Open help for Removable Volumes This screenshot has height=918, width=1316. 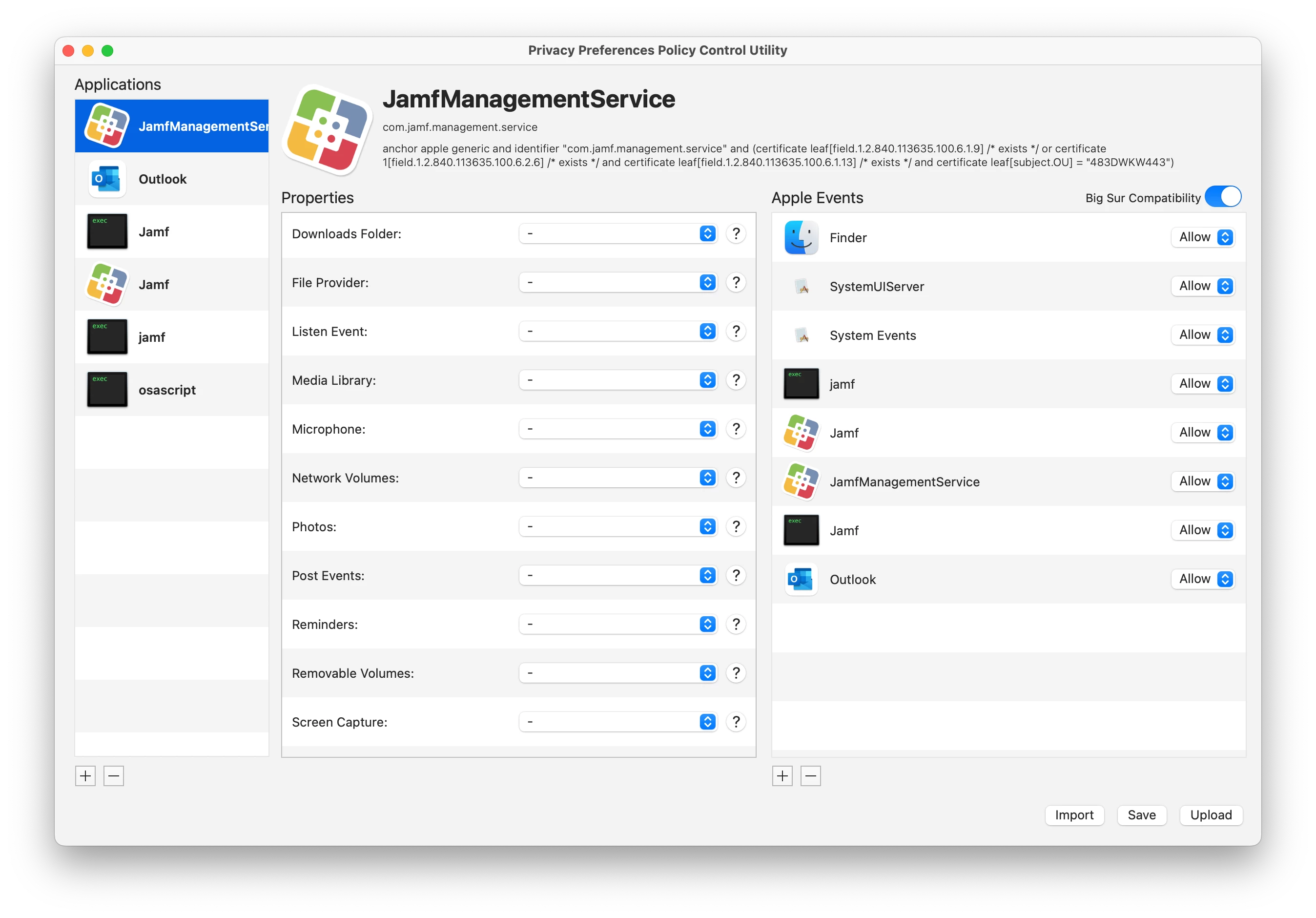point(736,672)
